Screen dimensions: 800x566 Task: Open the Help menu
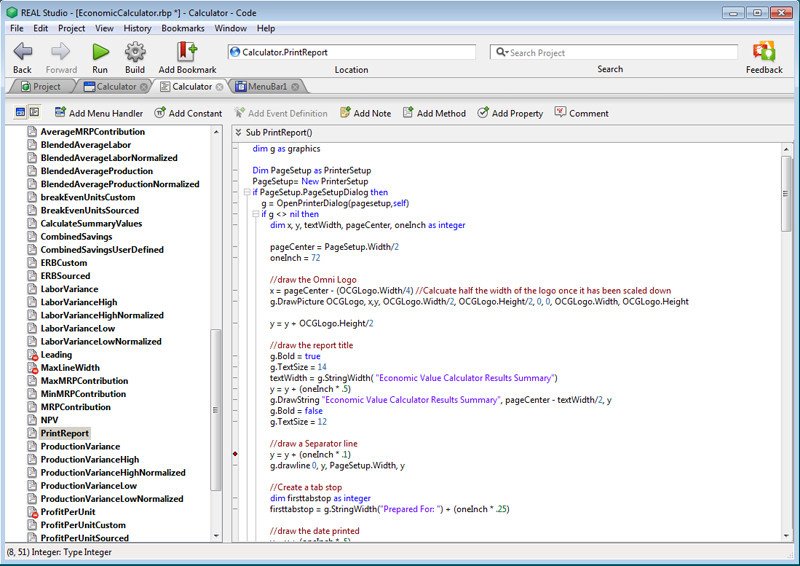(x=266, y=29)
